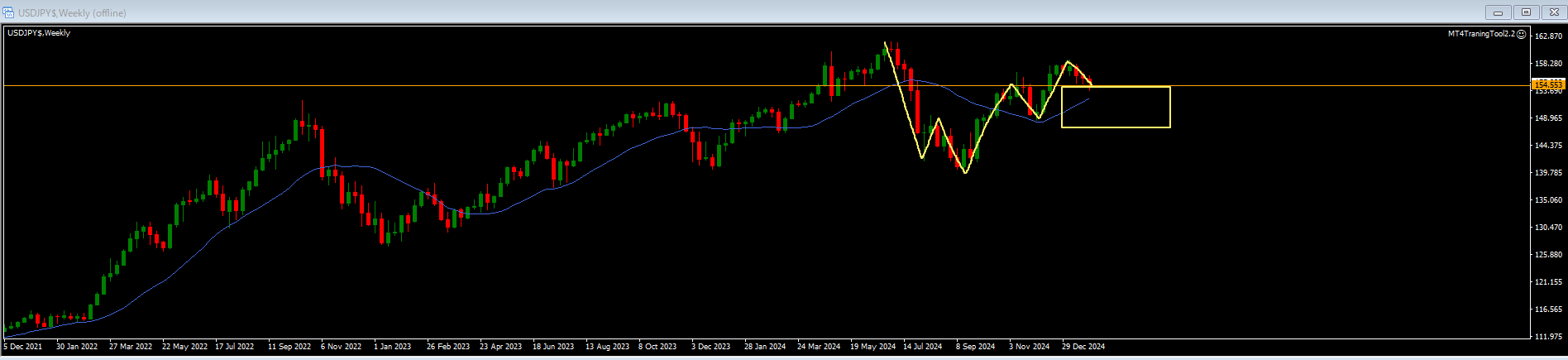Click the chart window icon in title bar

pyautogui.click(x=9, y=12)
